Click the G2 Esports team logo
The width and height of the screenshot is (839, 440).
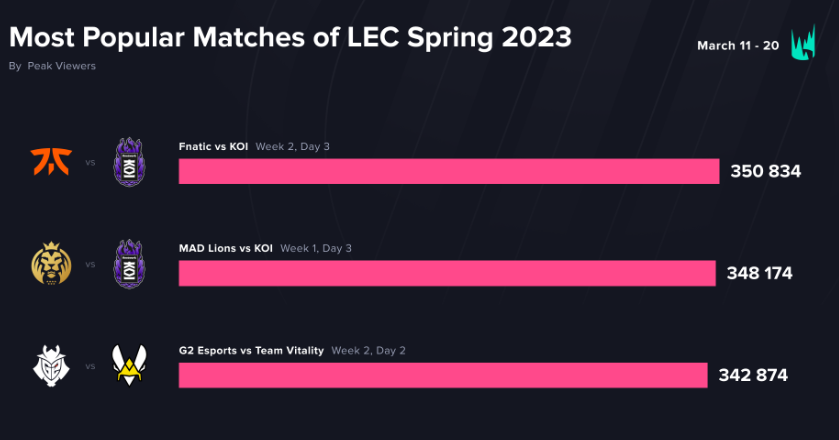coord(46,366)
